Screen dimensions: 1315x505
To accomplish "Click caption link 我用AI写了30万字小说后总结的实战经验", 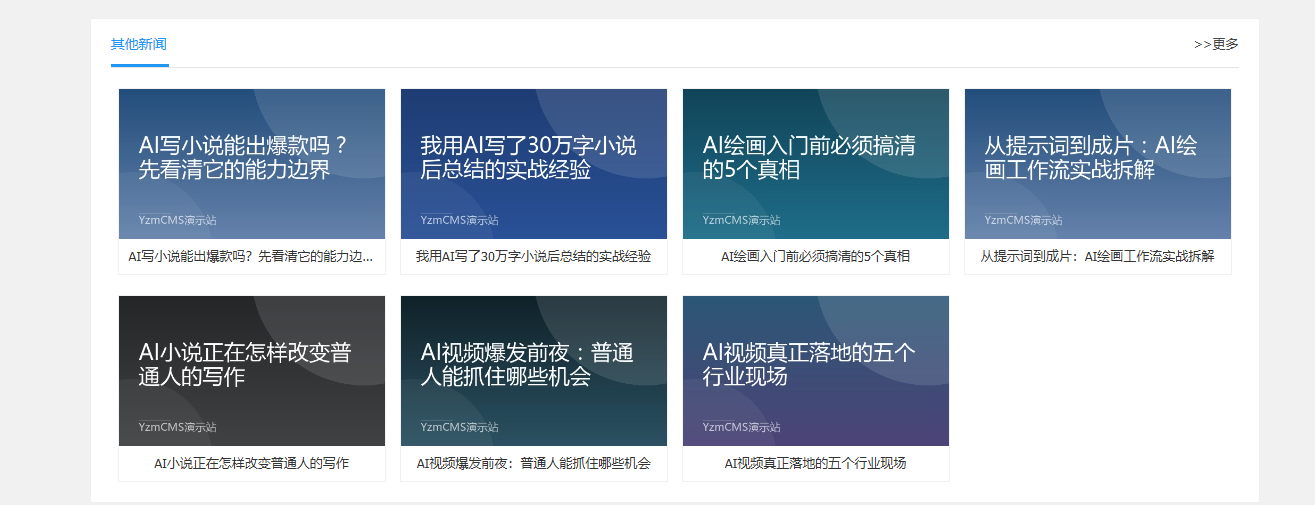I will point(534,257).
